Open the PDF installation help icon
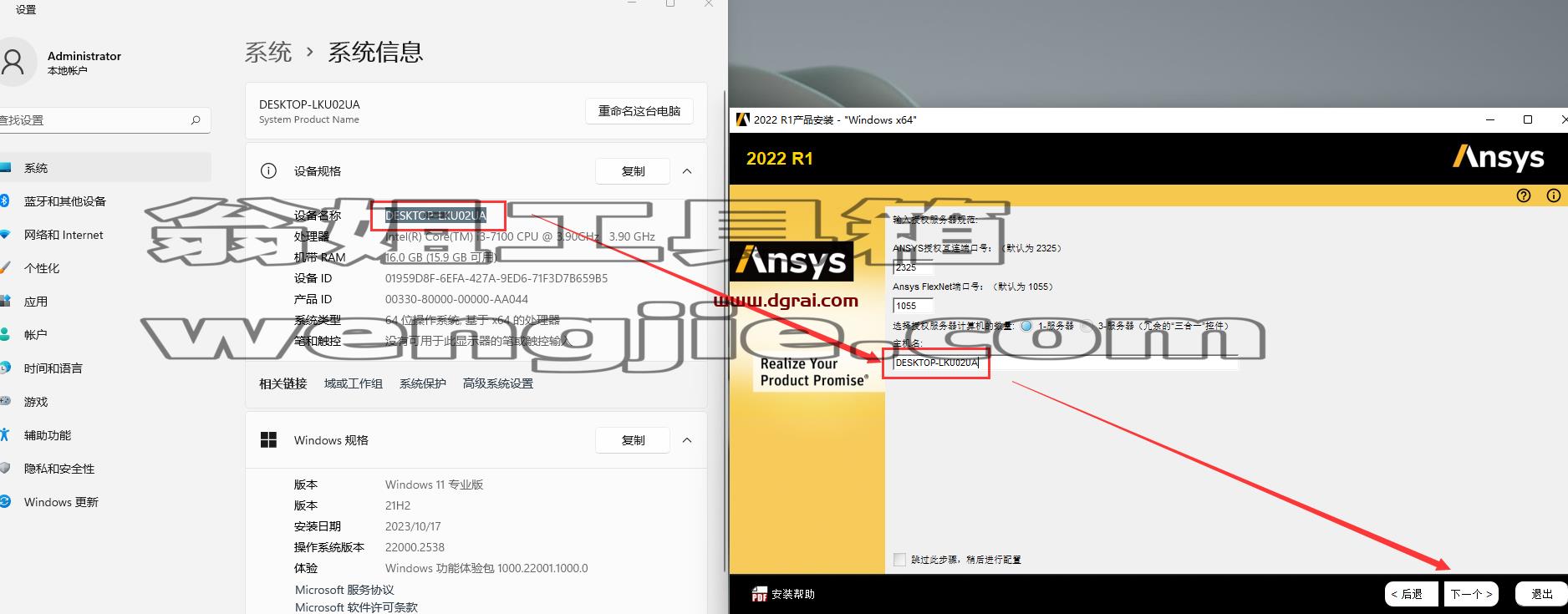The image size is (1568, 614). (x=759, y=594)
